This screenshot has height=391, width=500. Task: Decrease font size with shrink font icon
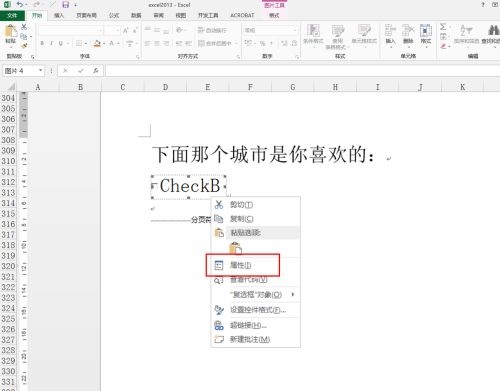(135, 31)
